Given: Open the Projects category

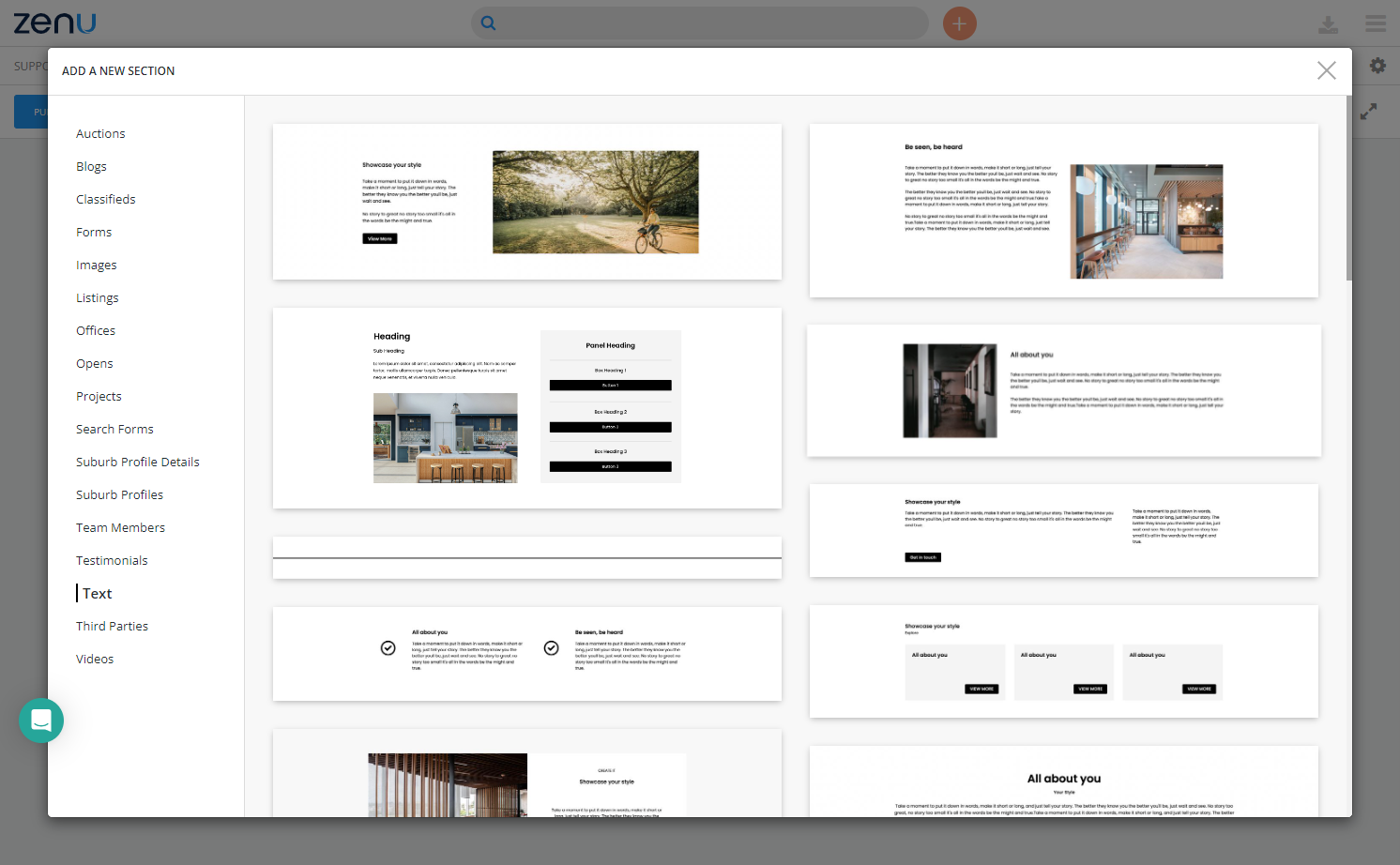Looking at the screenshot, I should click(x=99, y=397).
